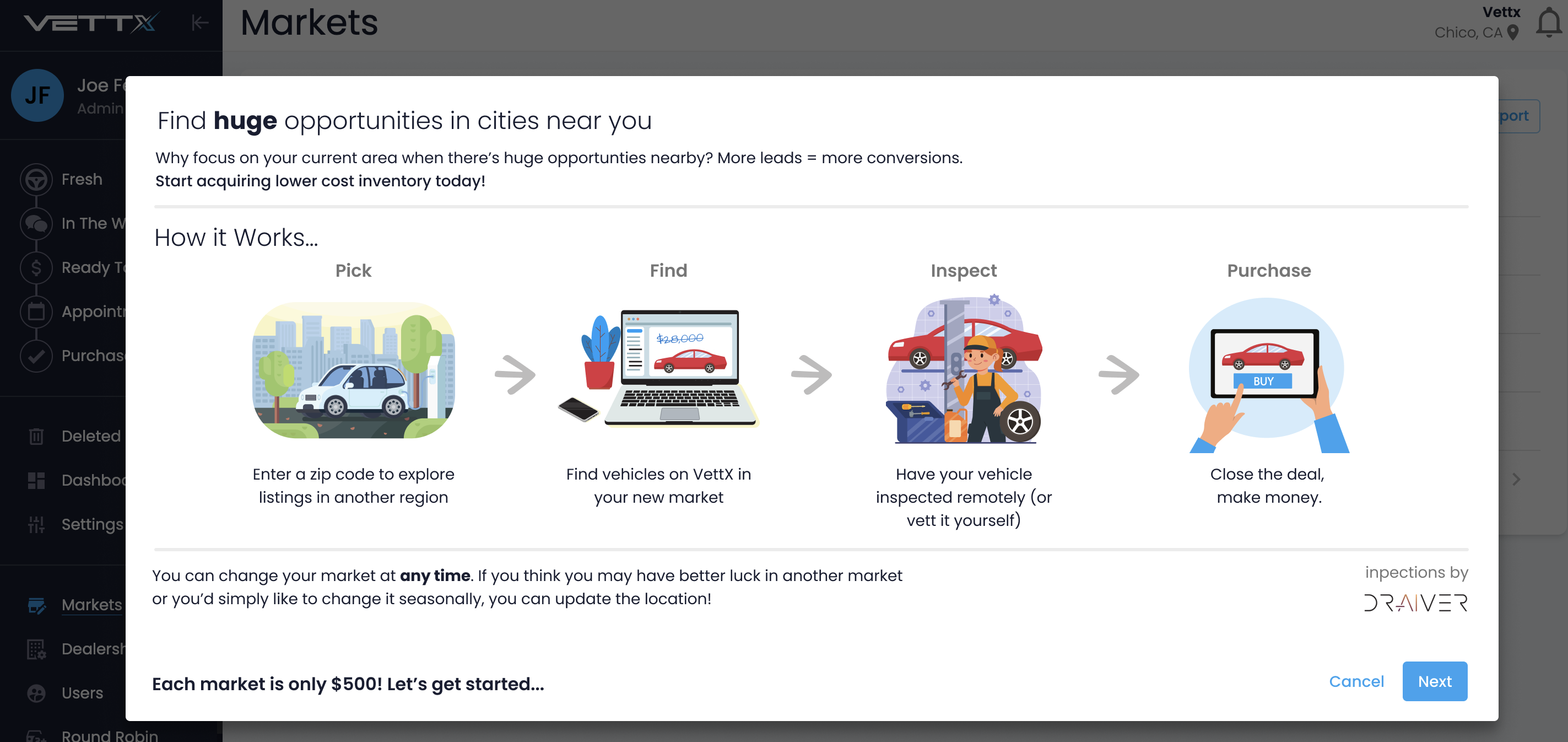
Task: Click the notification bell icon
Action: 1548,23
